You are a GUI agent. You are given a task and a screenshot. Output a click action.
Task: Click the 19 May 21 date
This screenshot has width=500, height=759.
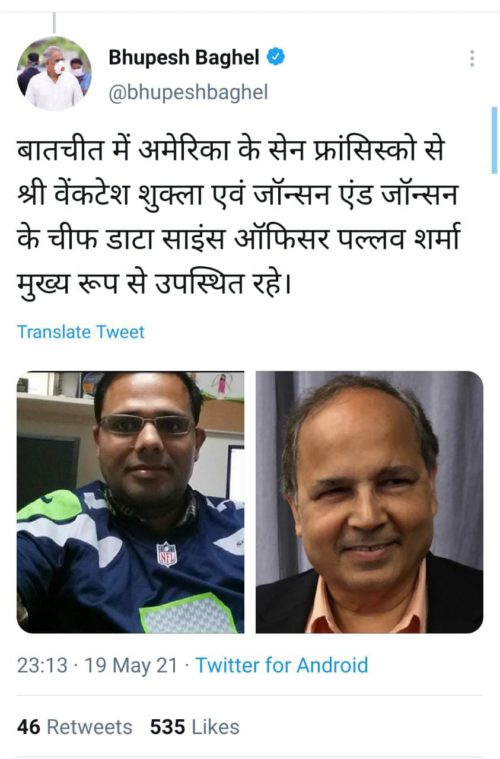(x=131, y=665)
